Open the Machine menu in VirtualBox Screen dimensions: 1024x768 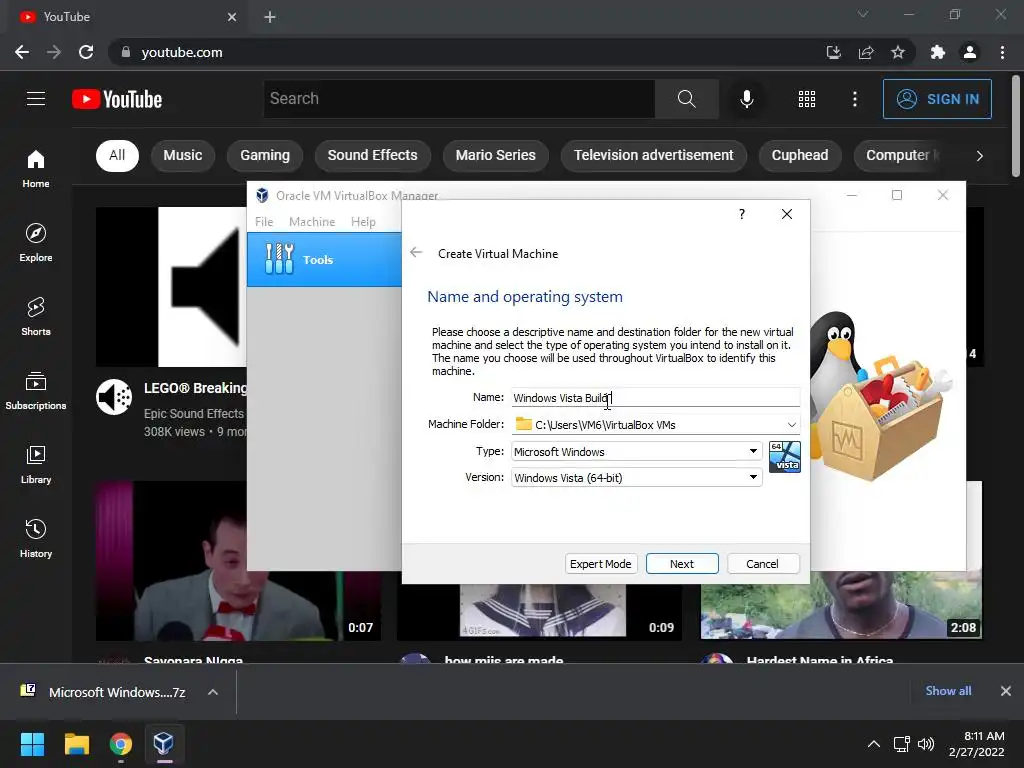click(312, 221)
